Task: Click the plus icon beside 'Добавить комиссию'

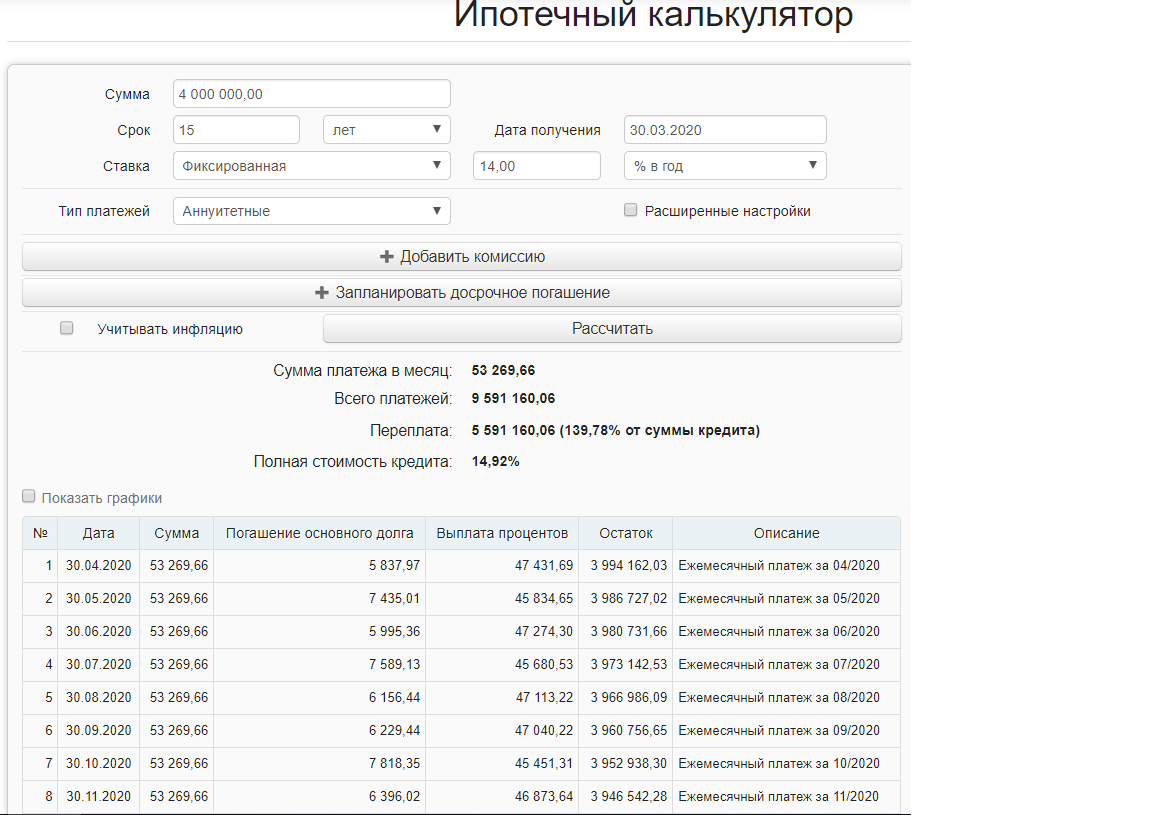Action: [x=386, y=256]
